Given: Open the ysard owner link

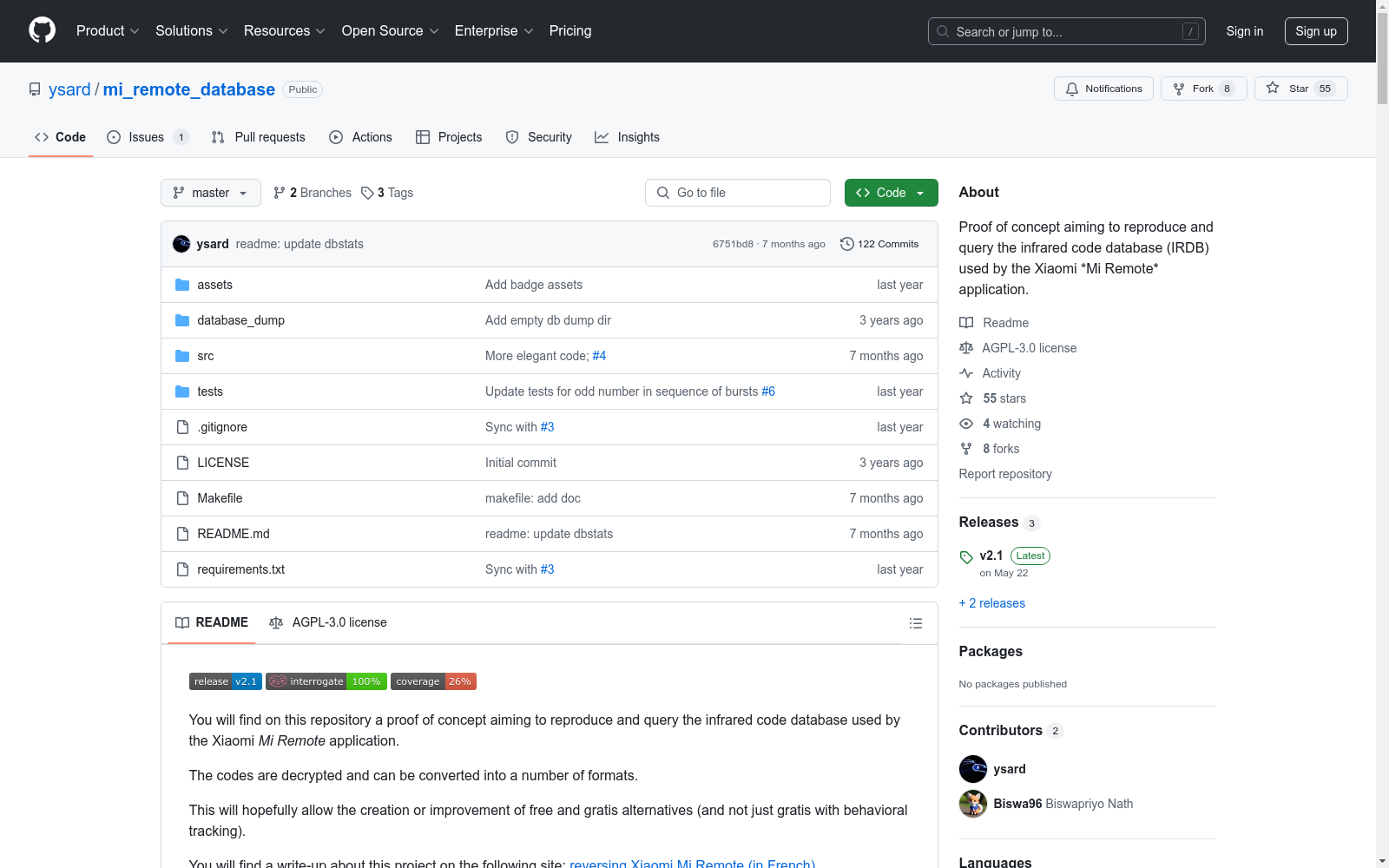Looking at the screenshot, I should (x=69, y=89).
